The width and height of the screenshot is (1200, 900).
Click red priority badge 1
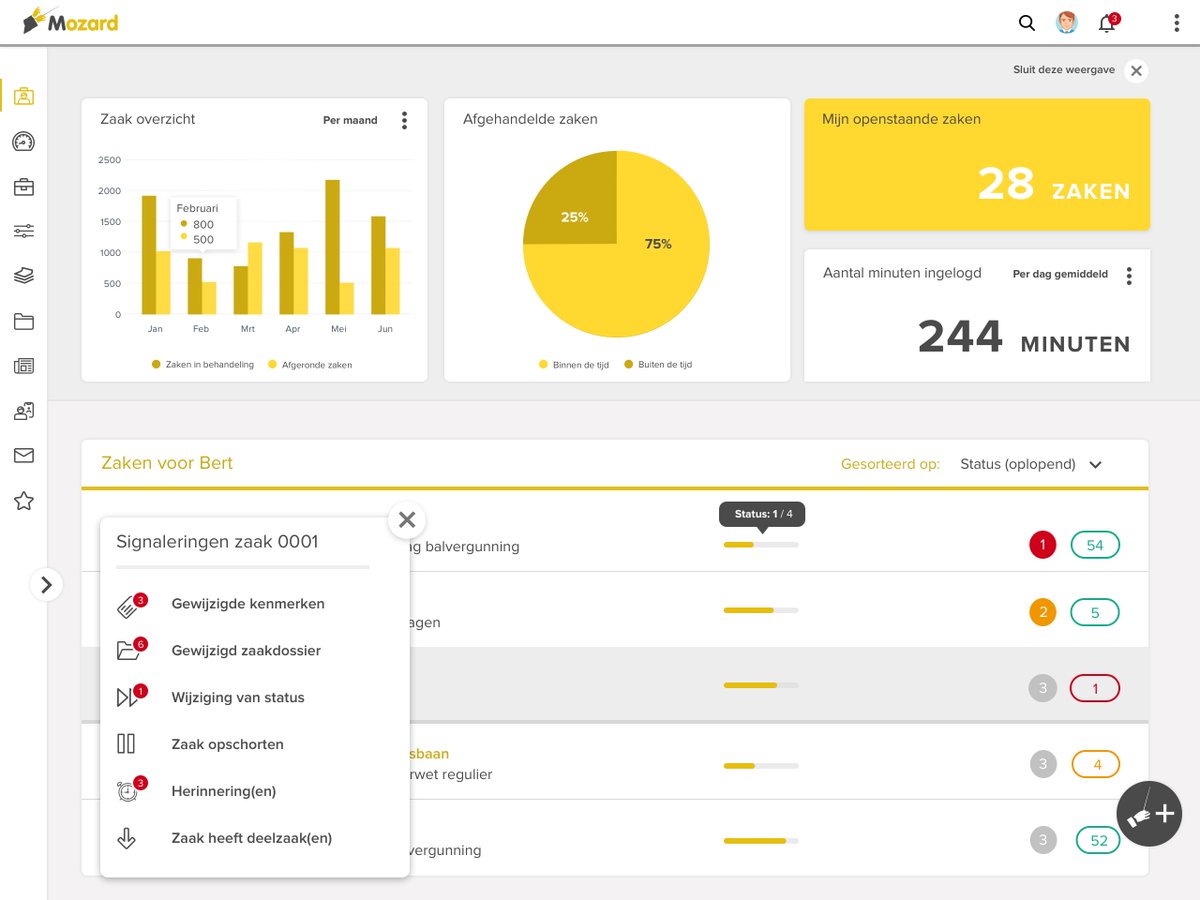coord(1043,545)
